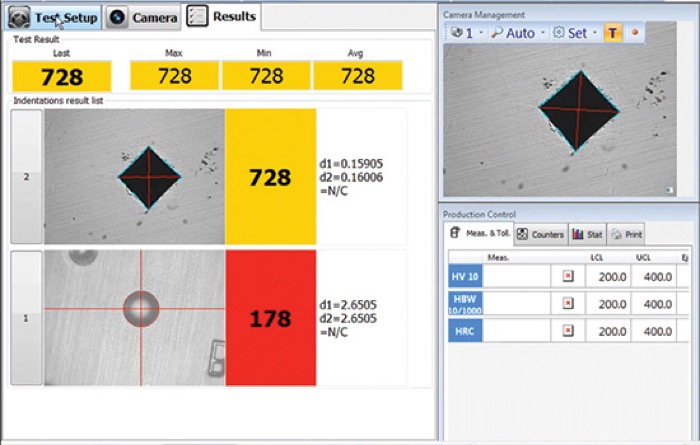Click the red record dot icon
Viewport: 700px width, 445px height.
click(633, 33)
